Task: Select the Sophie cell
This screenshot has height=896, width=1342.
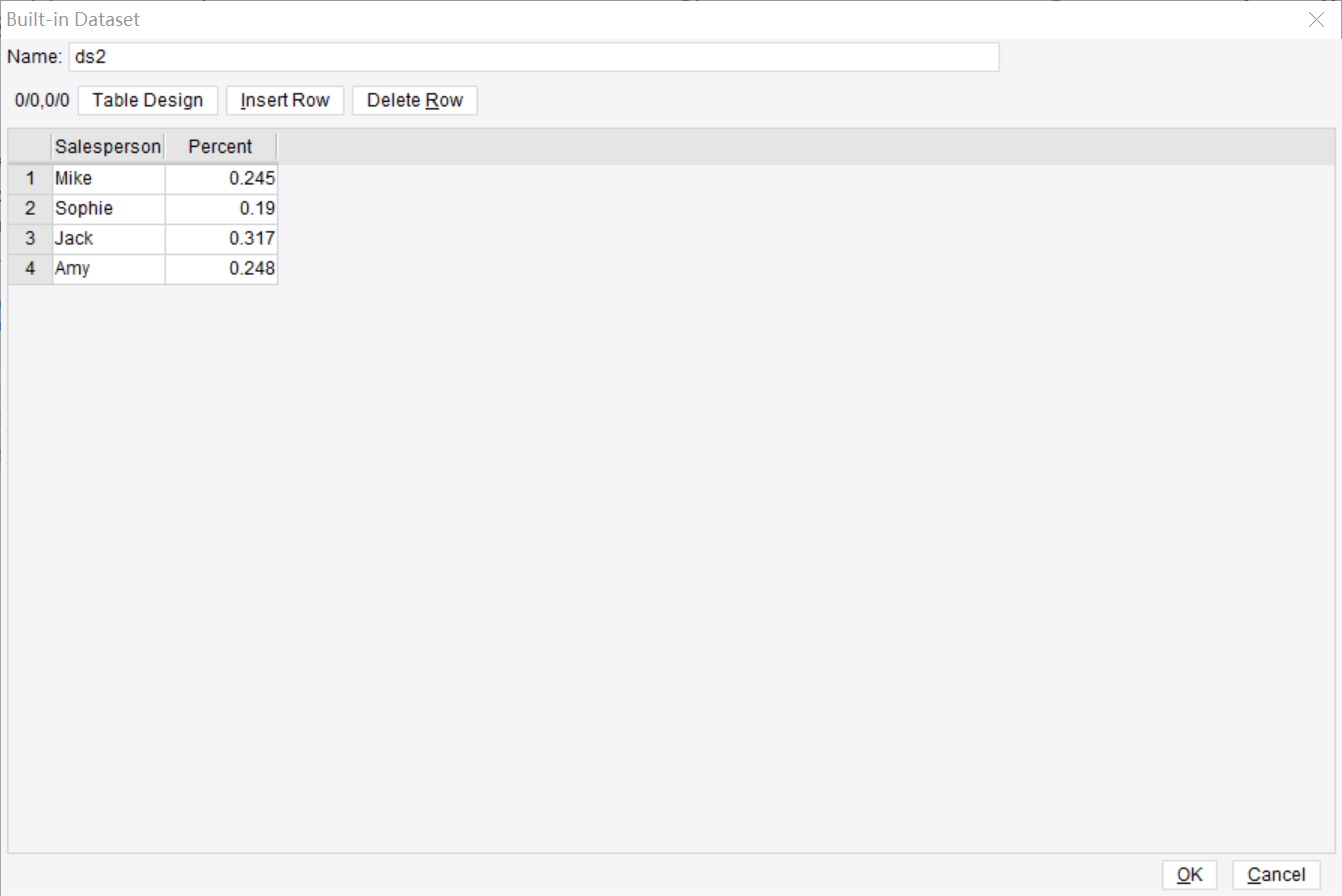Action: pyautogui.click(x=108, y=209)
